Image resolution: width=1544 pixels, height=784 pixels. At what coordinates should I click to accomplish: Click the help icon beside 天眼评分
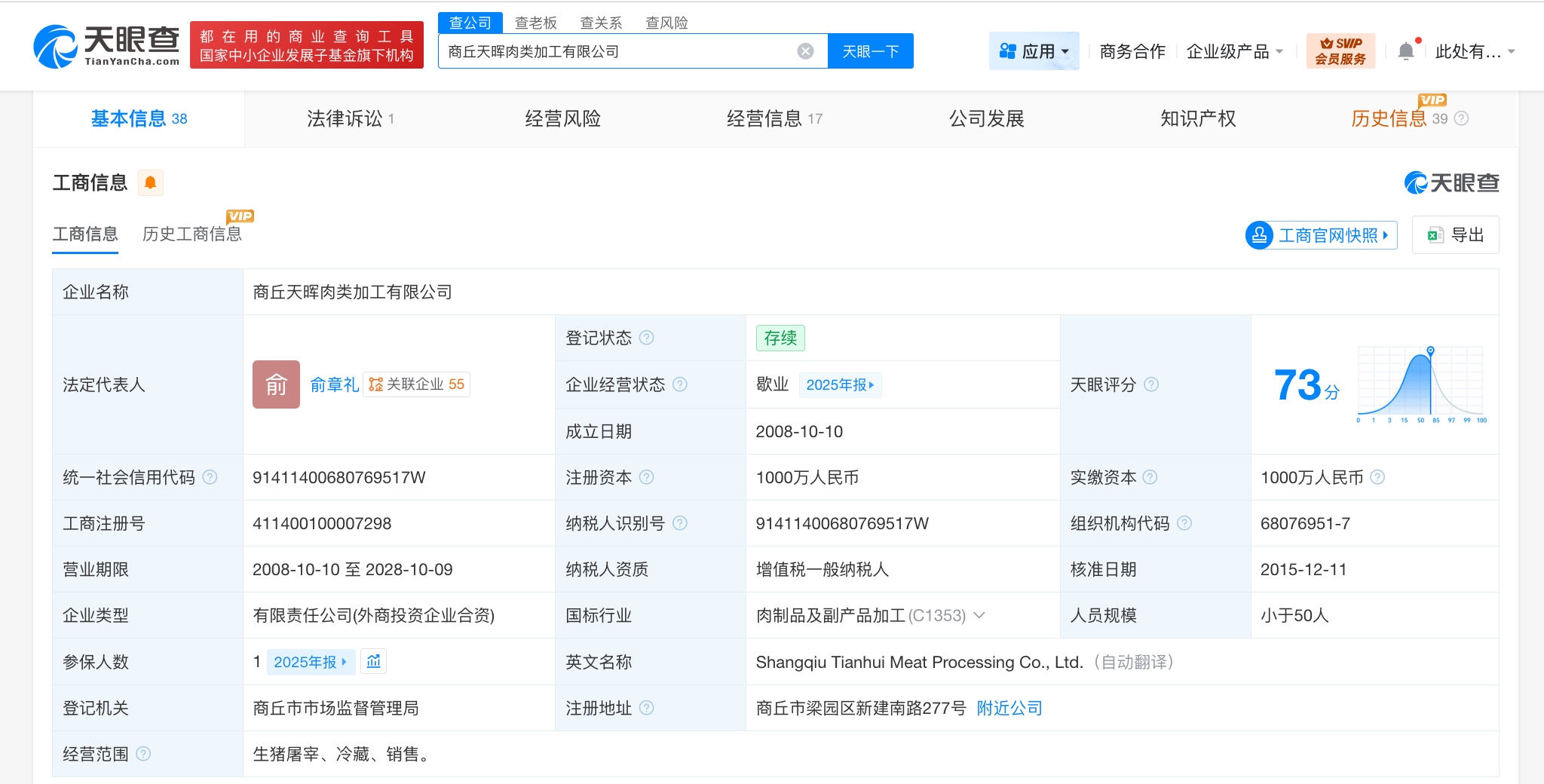pyautogui.click(x=1150, y=384)
